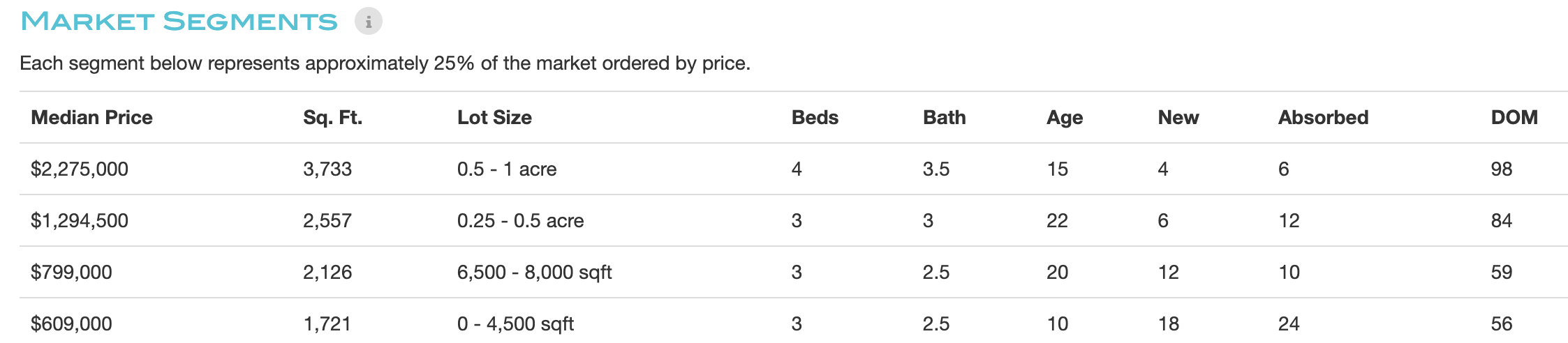Screen dimensions: 1568x343
Task: Select the $2,275,000 median price row
Action: [794, 169]
